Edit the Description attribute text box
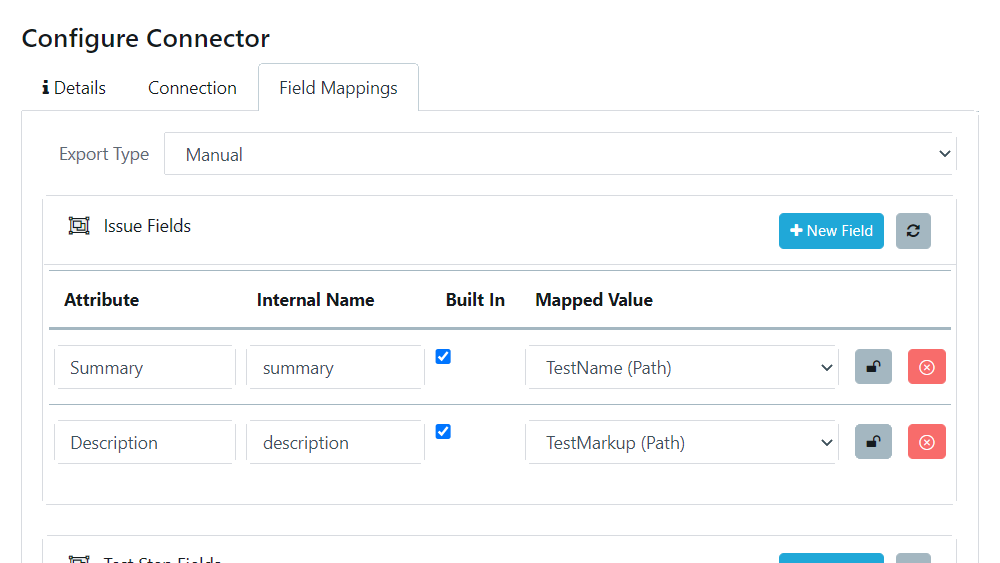This screenshot has width=1000, height=563. (144, 442)
